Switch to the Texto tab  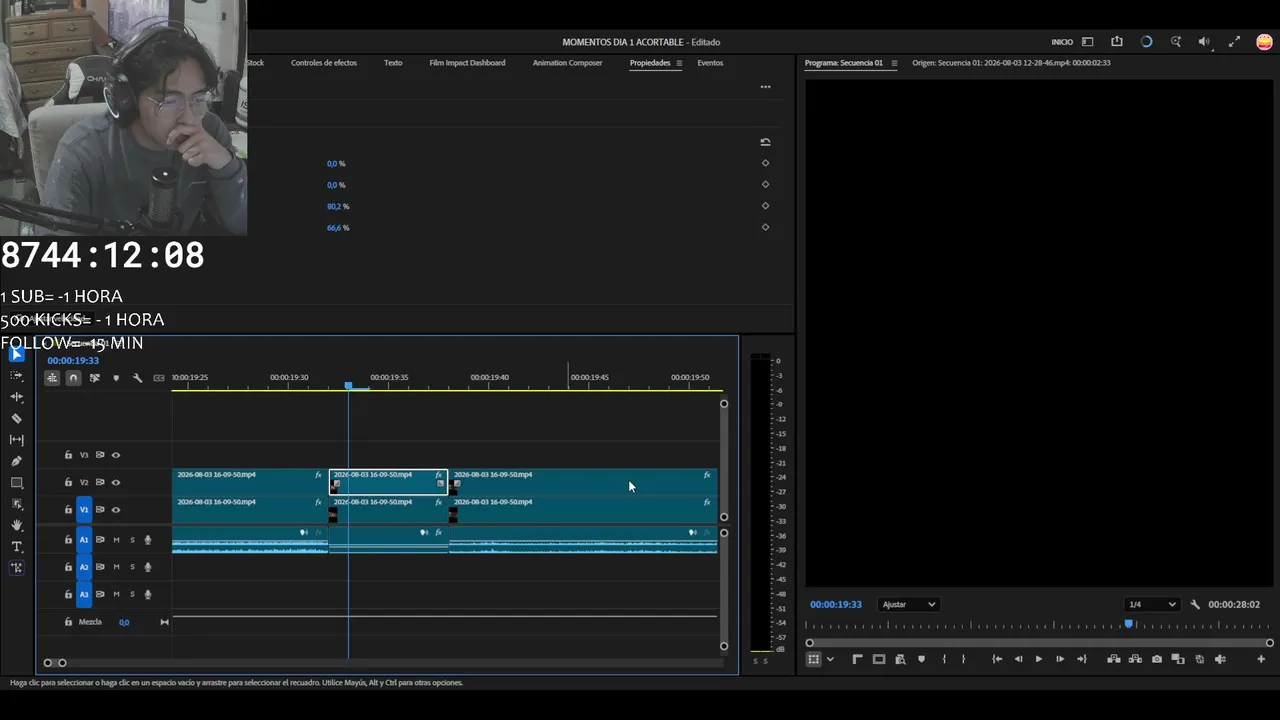[393, 63]
